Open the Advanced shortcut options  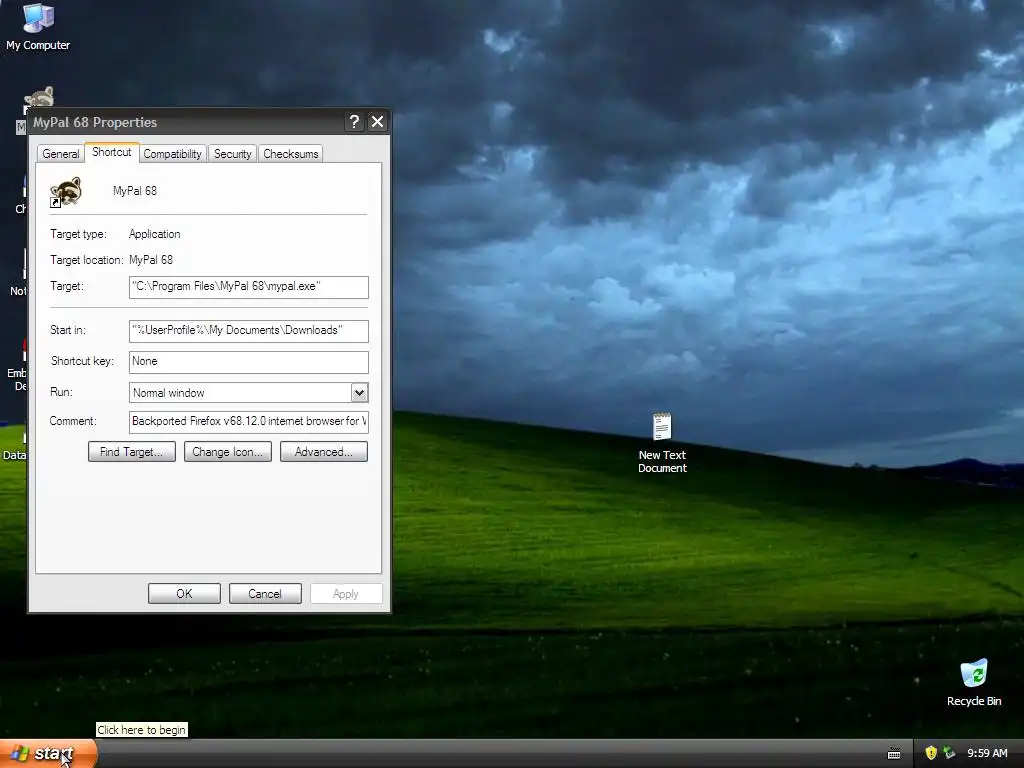coord(324,452)
